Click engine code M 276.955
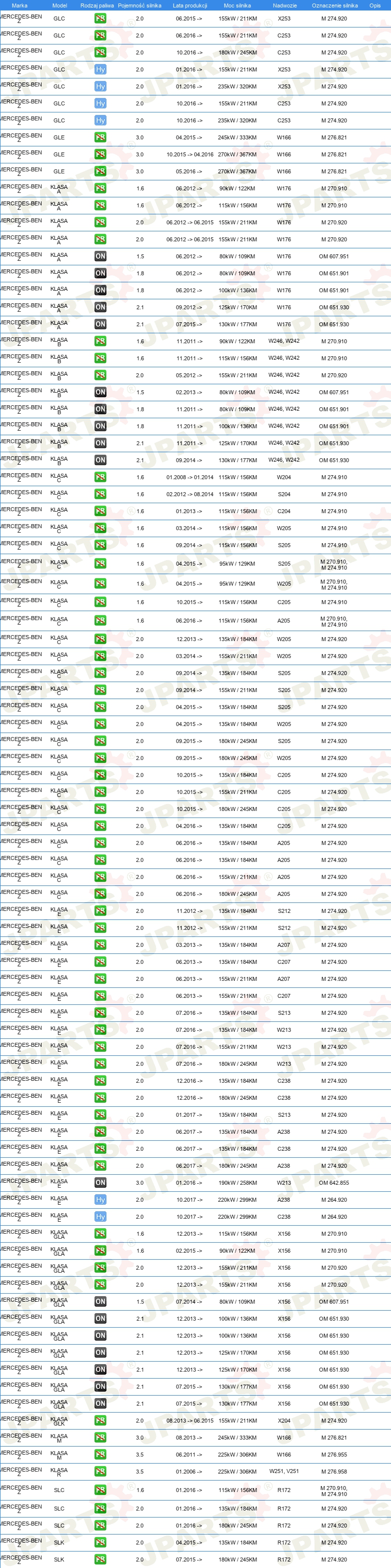This screenshot has width=391, height=1568. click(x=334, y=1455)
